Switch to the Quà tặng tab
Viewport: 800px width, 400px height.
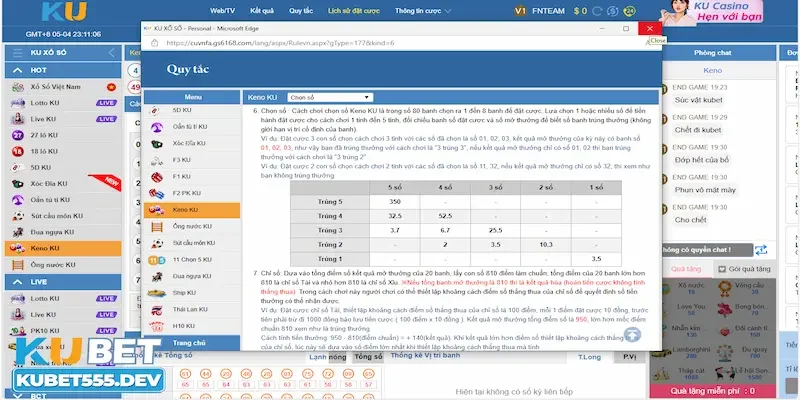[x=686, y=269]
